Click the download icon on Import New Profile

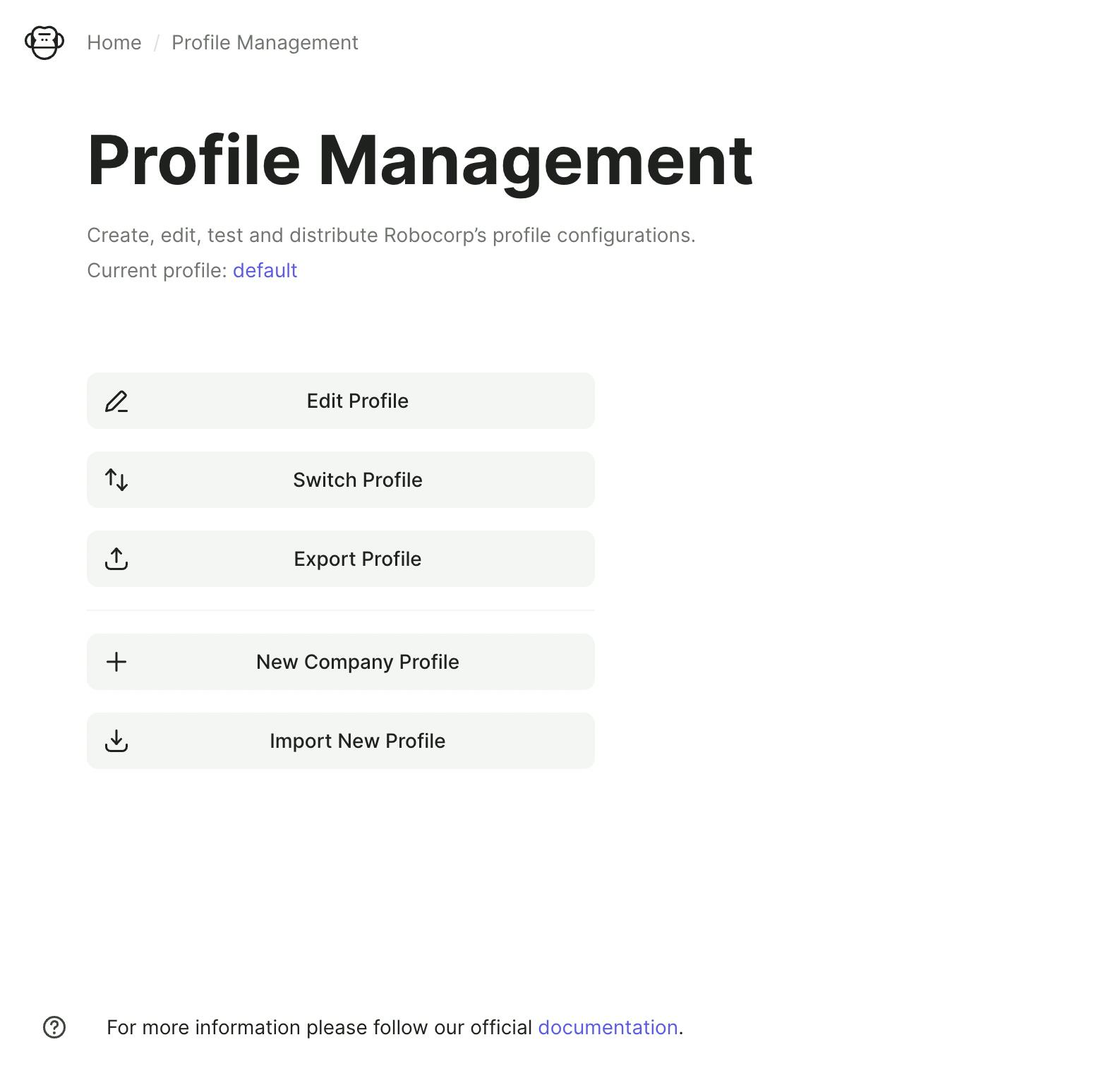[116, 741]
